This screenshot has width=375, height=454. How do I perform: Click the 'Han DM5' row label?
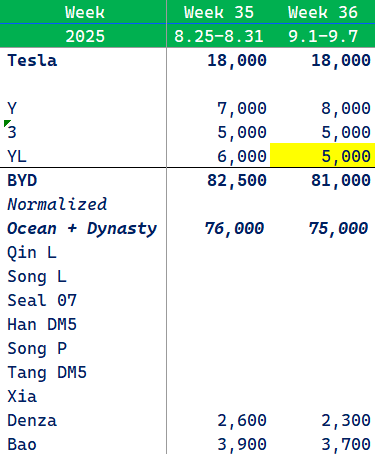click(42, 324)
